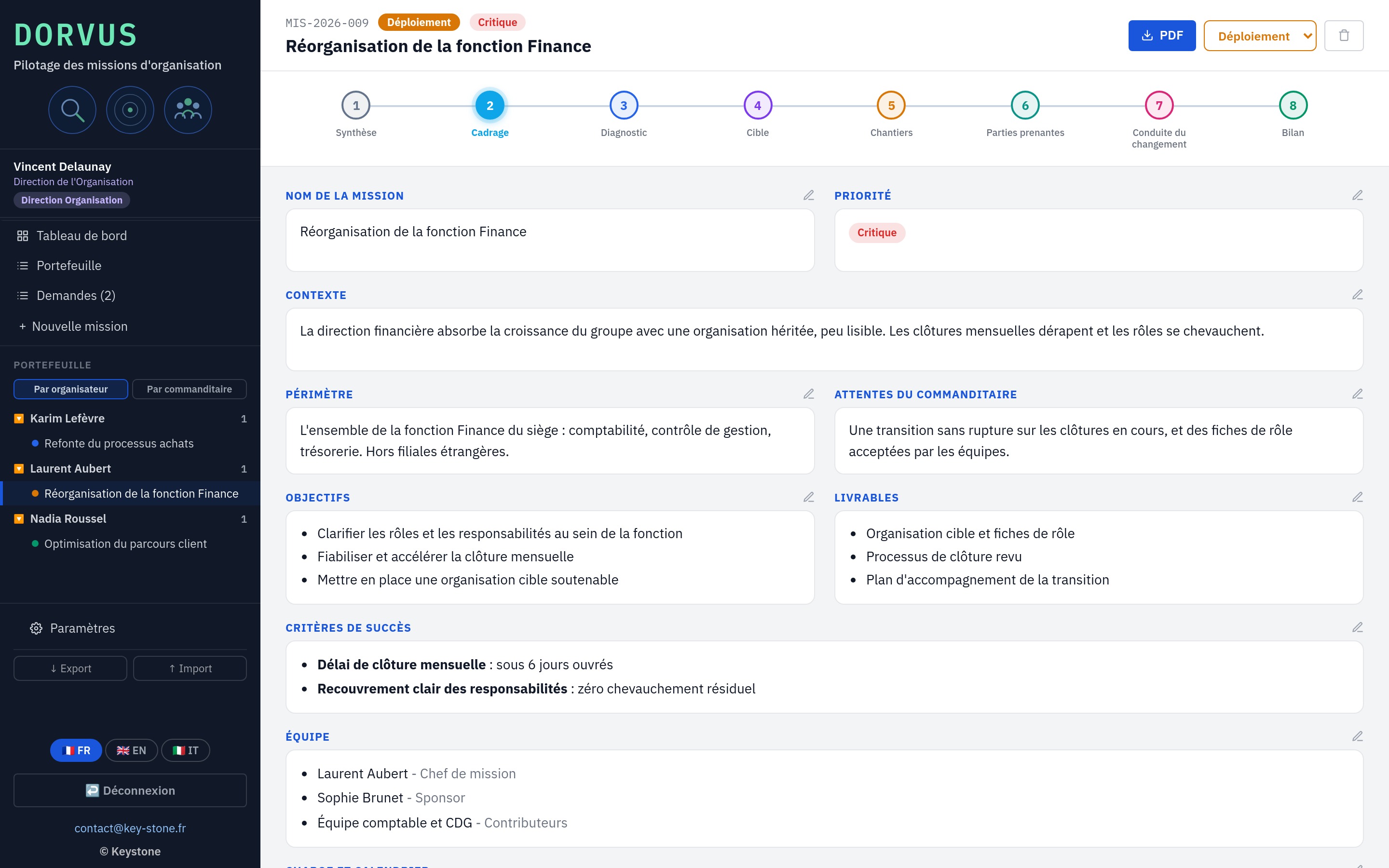Screen dimensions: 1389x868
Task: Open Demandes (2)
Action: point(130,296)
